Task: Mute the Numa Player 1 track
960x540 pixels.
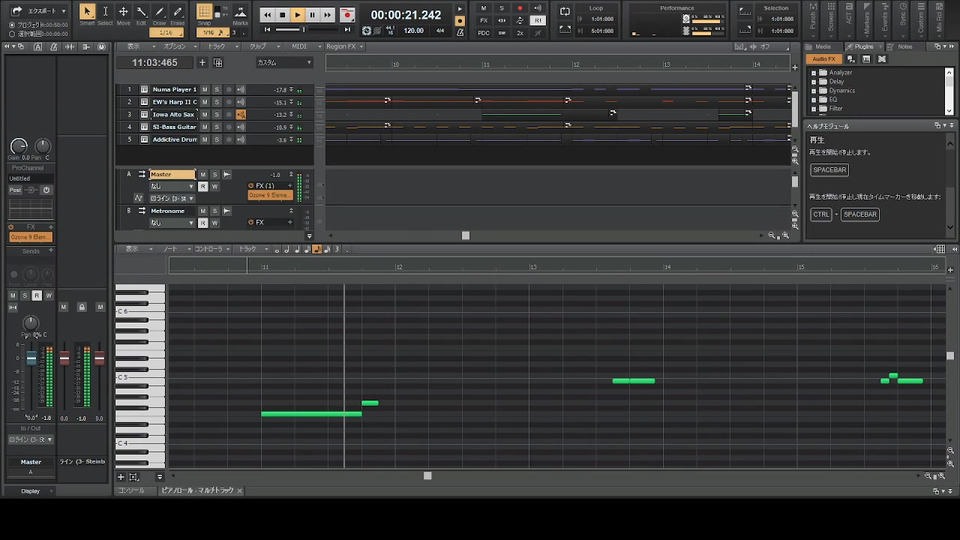Action: pyautogui.click(x=205, y=89)
